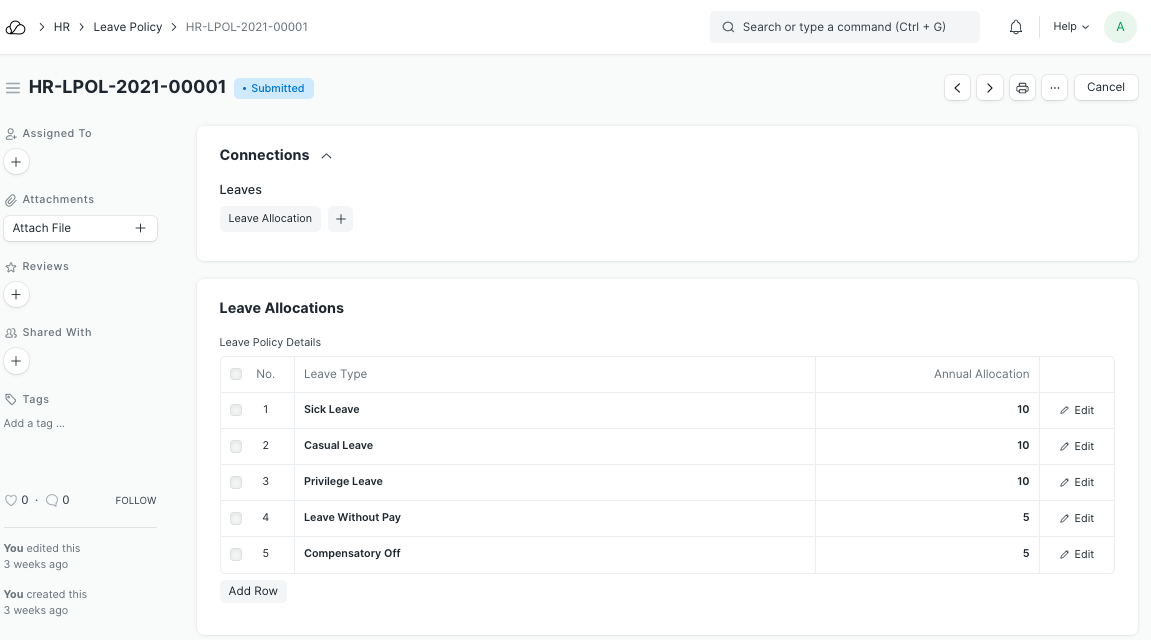The image size is (1151, 640).
Task: Click the print icon
Action: [1022, 88]
